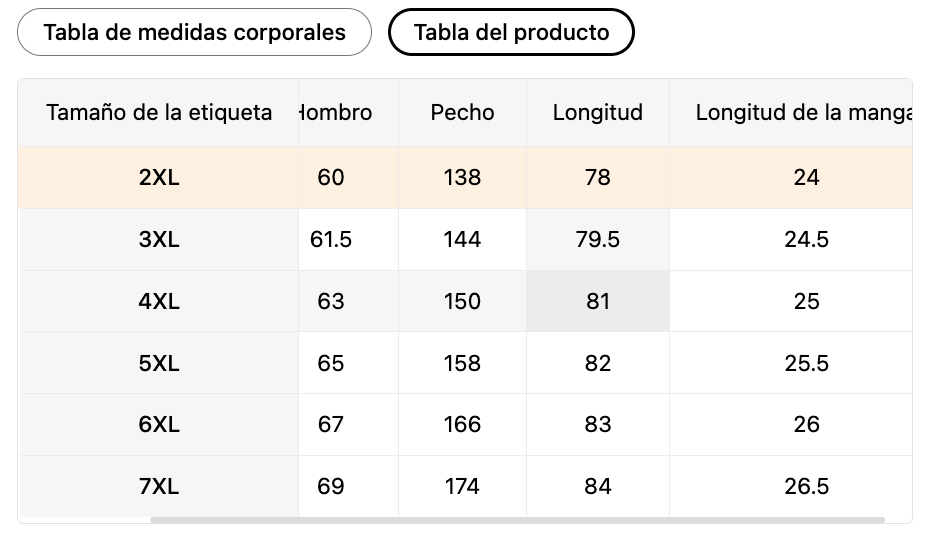Click the chest value 138 cell

462,178
